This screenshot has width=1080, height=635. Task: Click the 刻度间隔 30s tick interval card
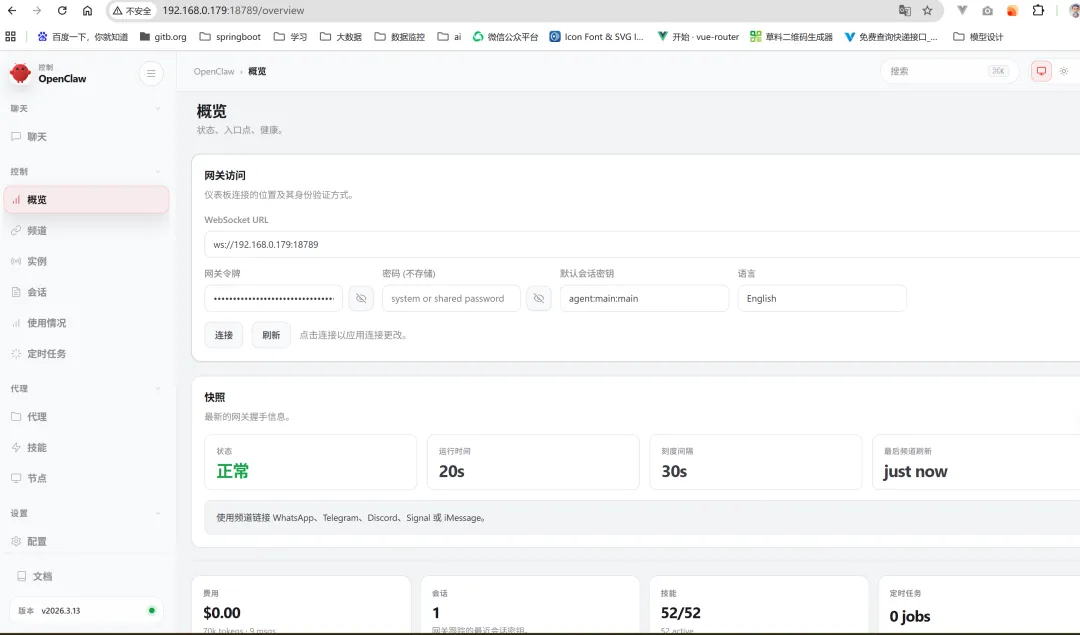(x=756, y=462)
